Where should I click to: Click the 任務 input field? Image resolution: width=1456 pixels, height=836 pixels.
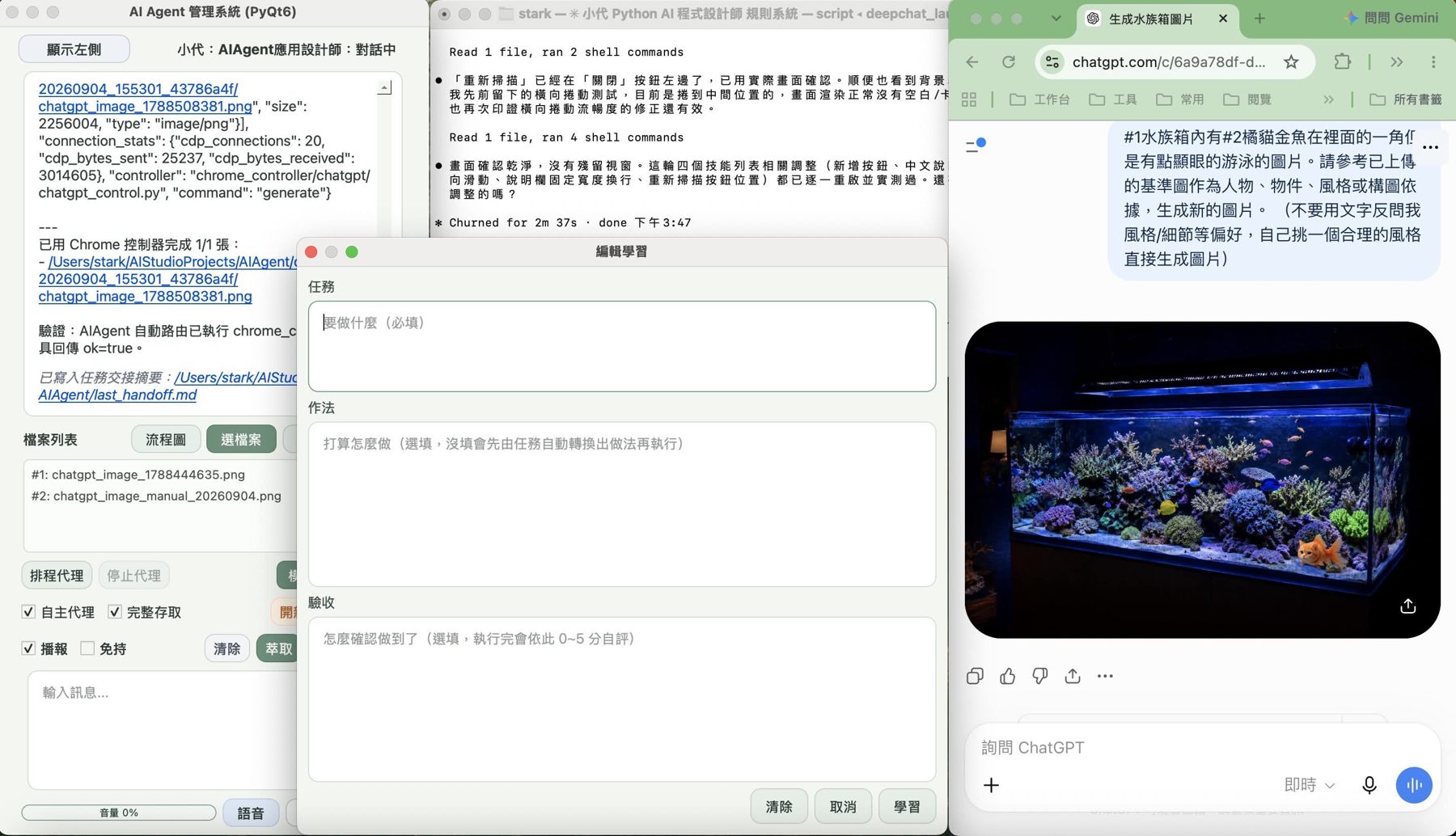[622, 346]
